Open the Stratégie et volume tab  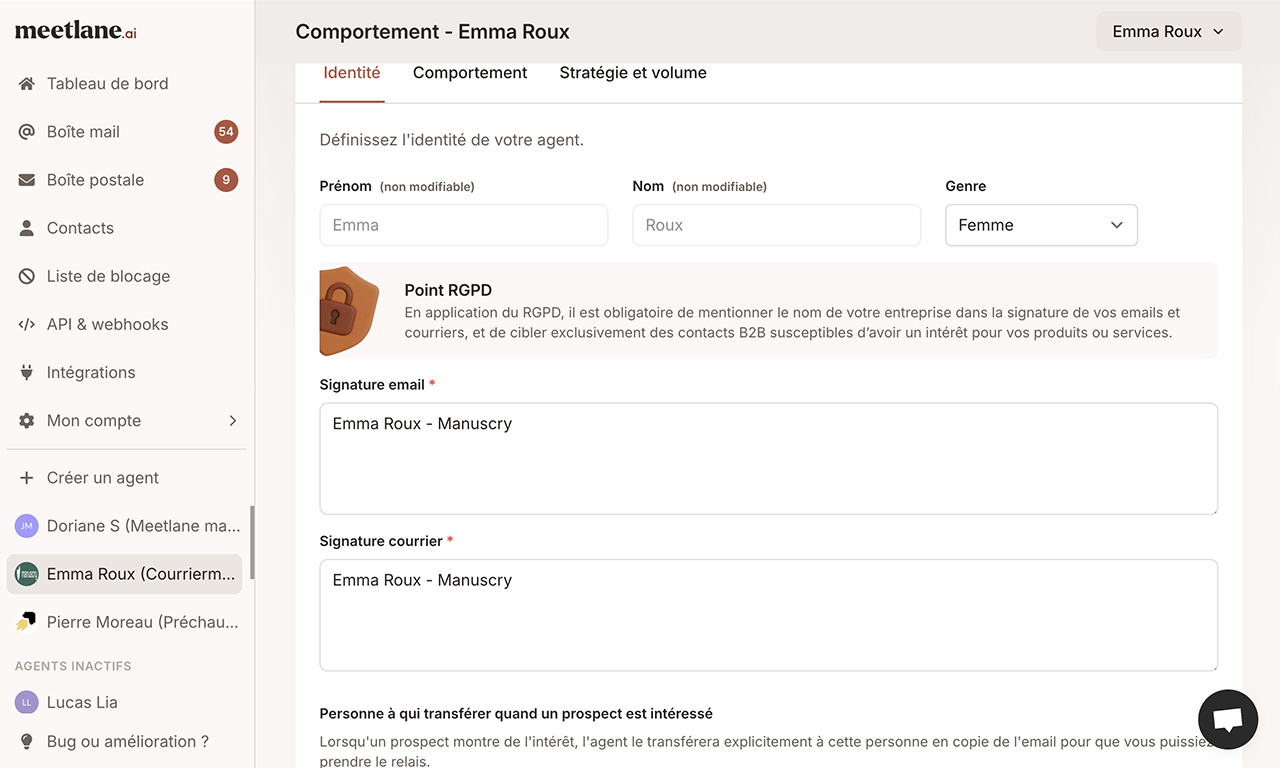[632, 72]
